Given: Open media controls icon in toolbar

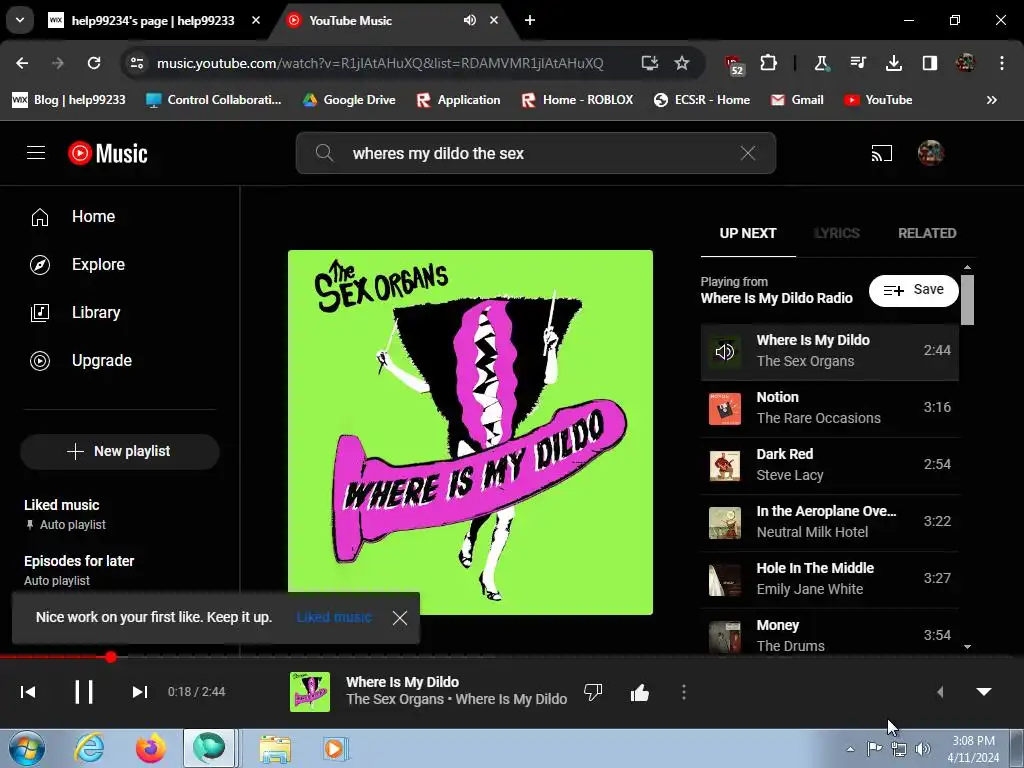Looking at the screenshot, I should [857, 63].
